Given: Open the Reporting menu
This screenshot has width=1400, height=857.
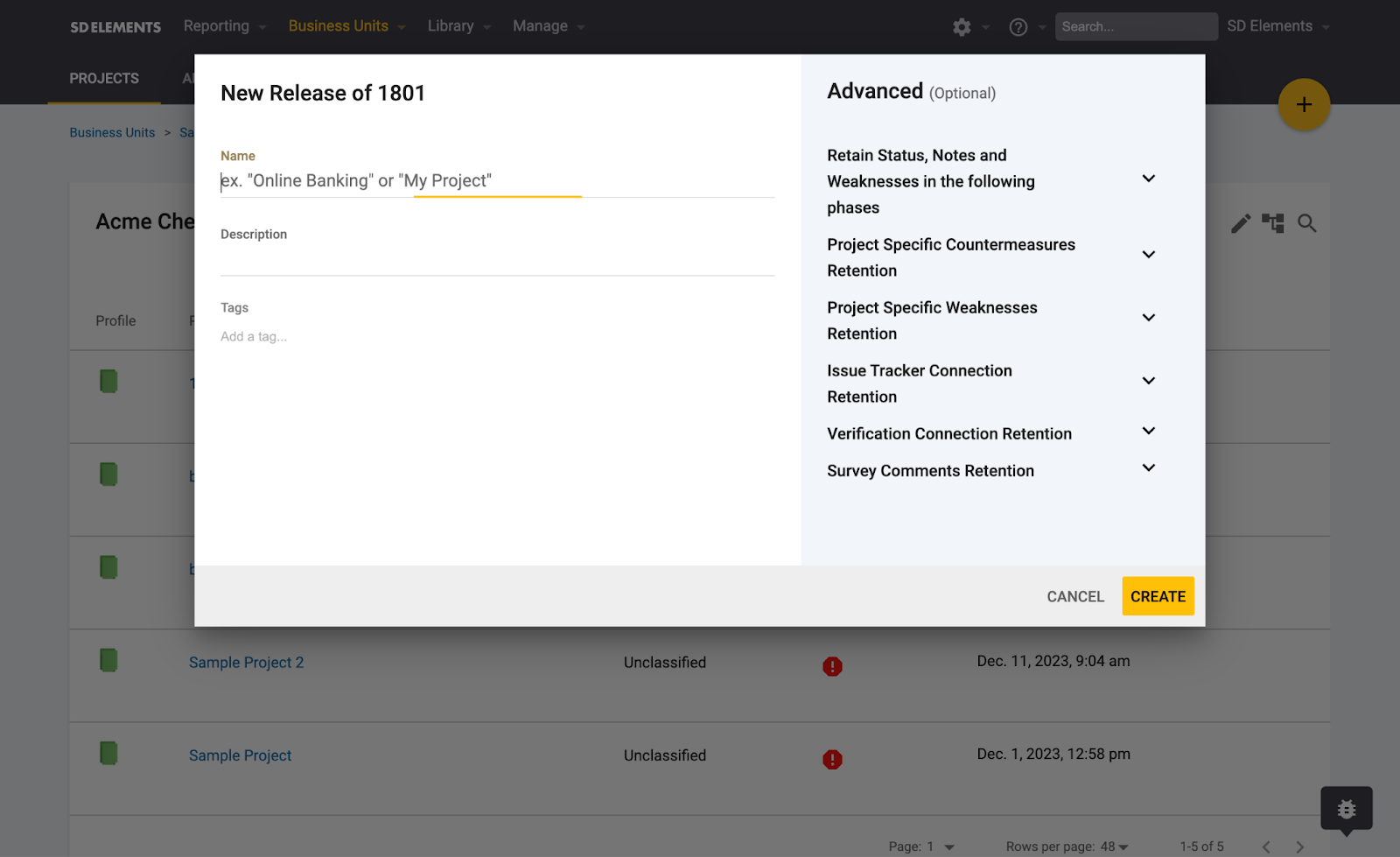Looking at the screenshot, I should 225,26.
